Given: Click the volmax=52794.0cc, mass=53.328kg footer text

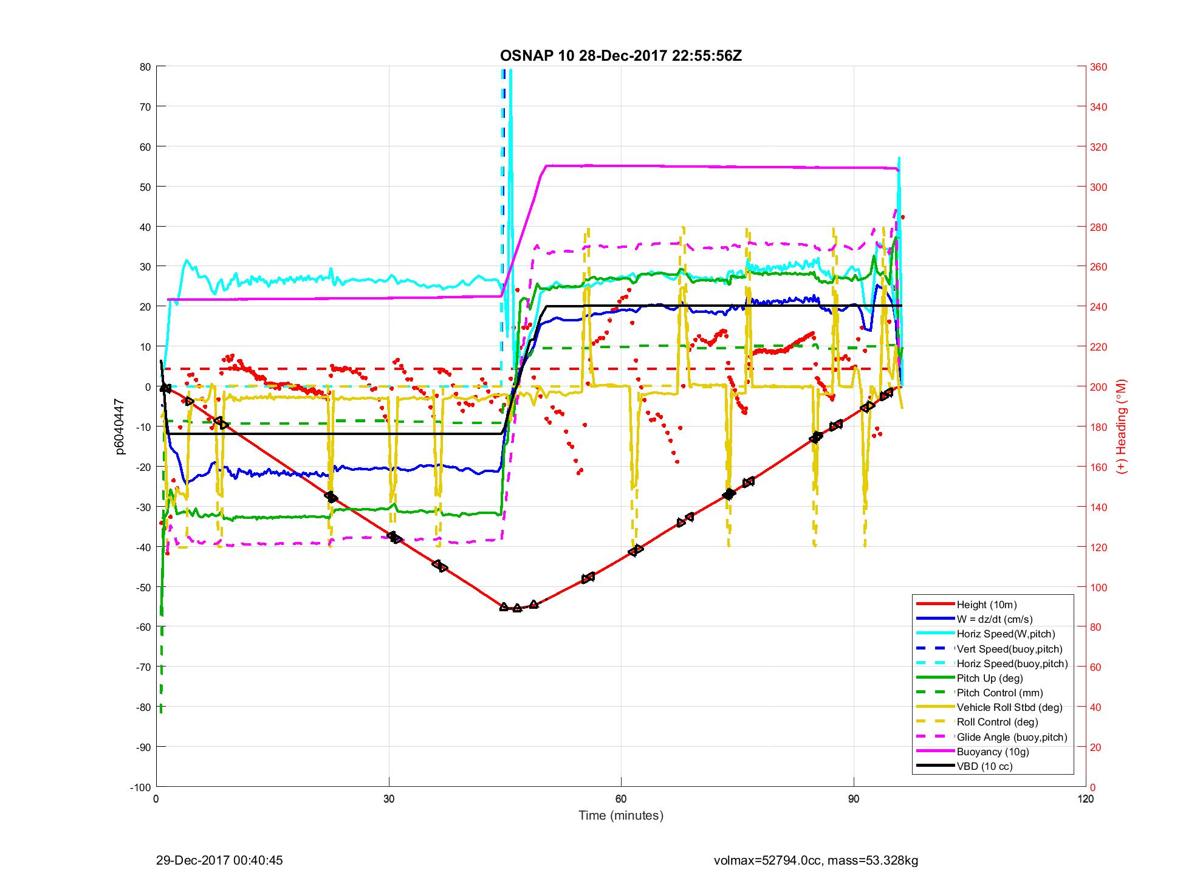Looking at the screenshot, I should [816, 860].
